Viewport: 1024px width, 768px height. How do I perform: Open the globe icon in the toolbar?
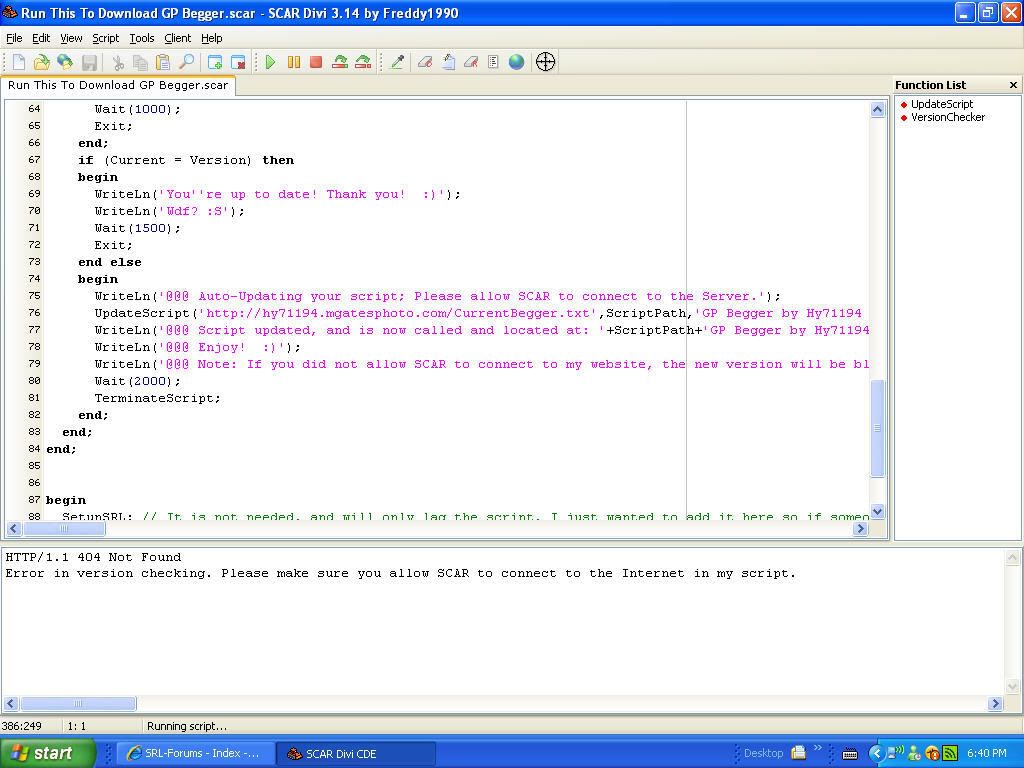tap(516, 62)
